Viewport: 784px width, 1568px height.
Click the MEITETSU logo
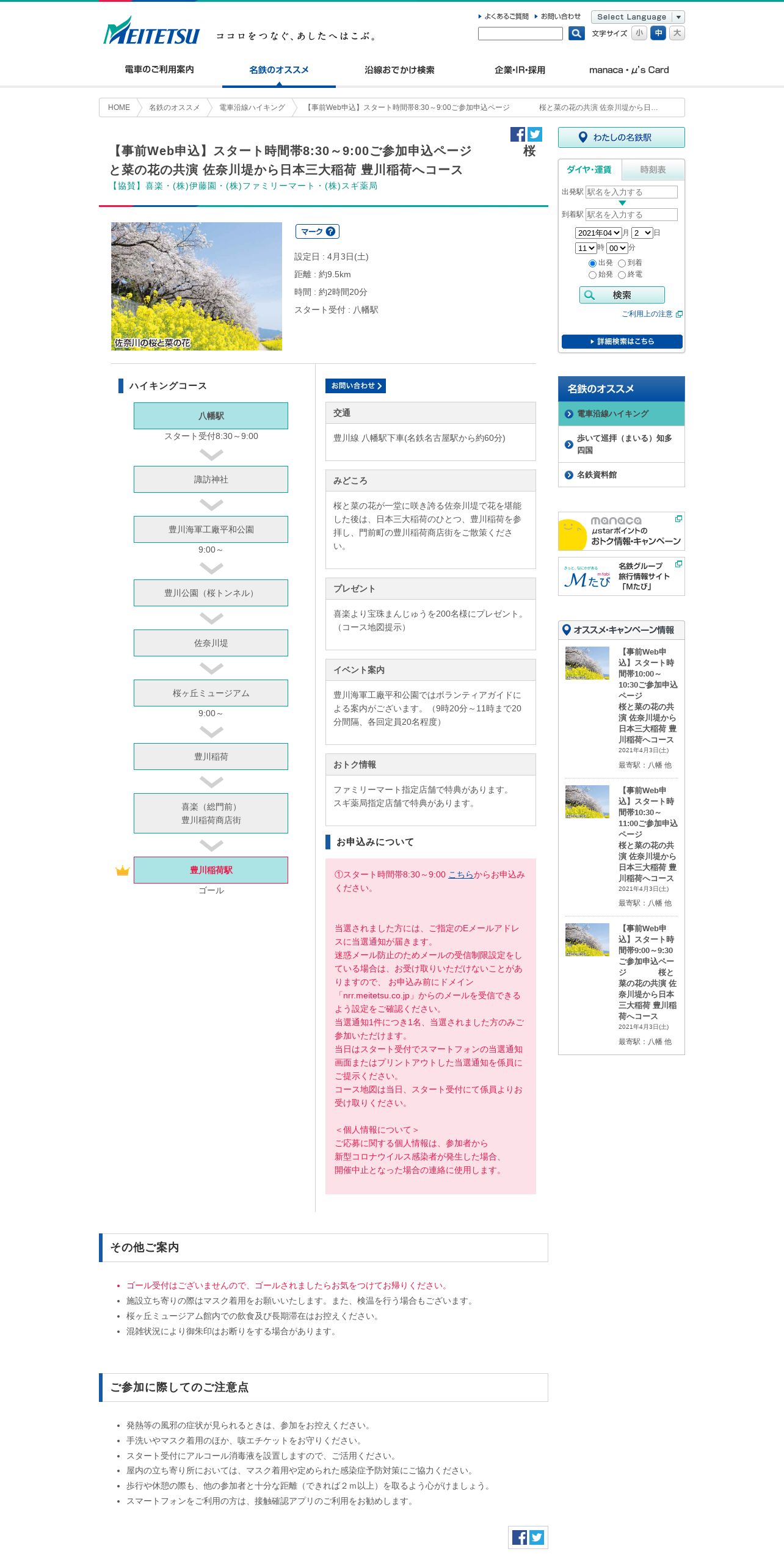[x=151, y=31]
